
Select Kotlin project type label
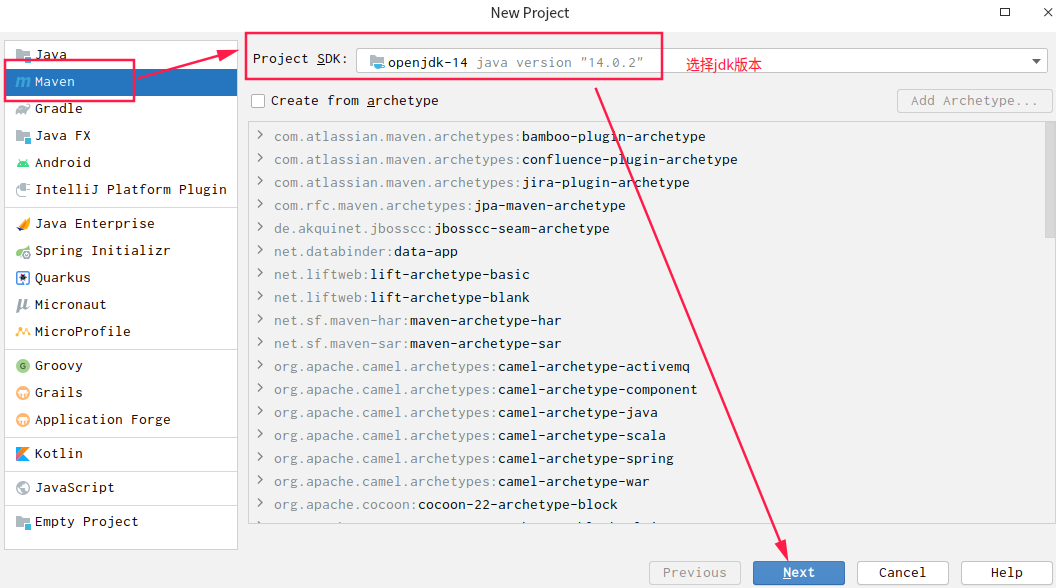(59, 453)
